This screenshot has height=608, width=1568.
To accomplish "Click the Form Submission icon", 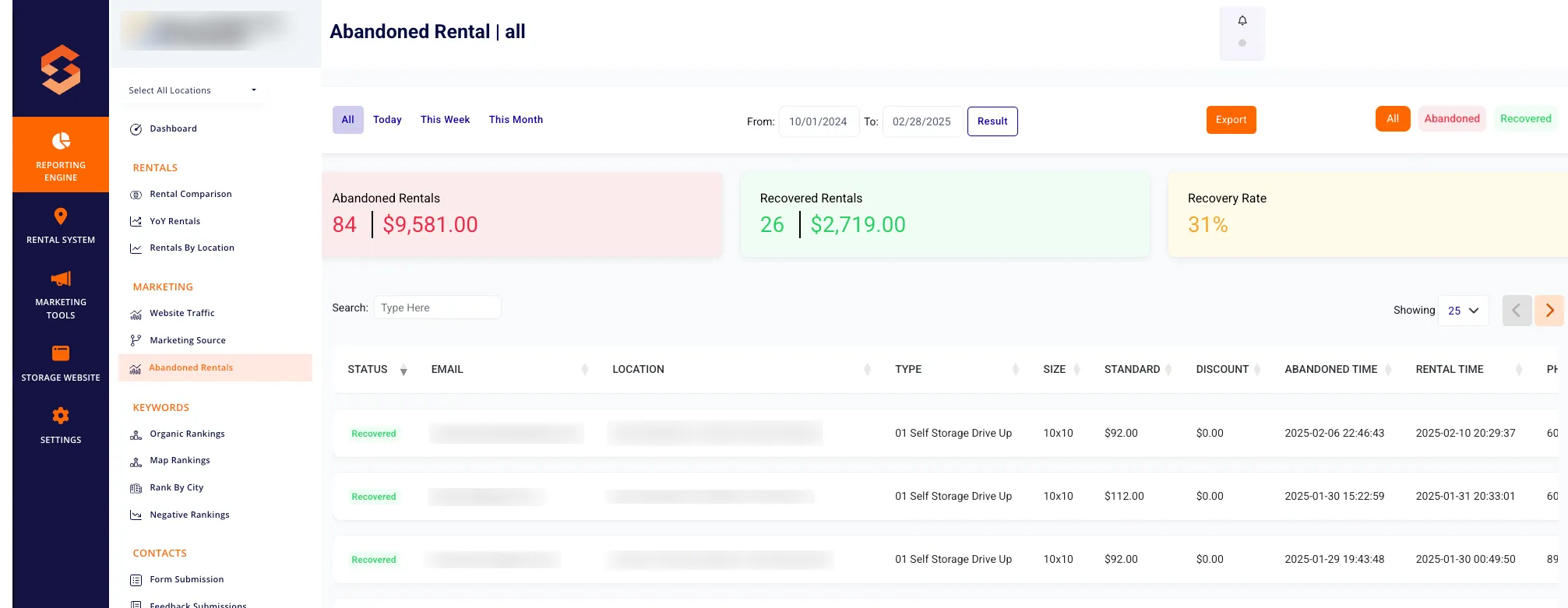I will tap(136, 580).
